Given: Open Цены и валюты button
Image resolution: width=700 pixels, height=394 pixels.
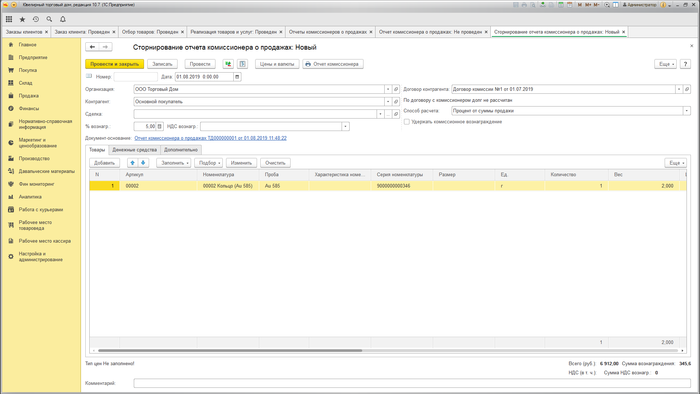Looking at the screenshot, I should (277, 64).
